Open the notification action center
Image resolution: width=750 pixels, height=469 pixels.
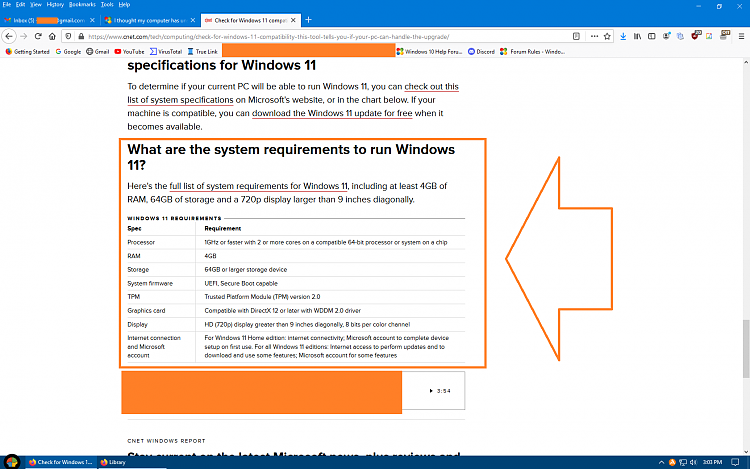click(735, 462)
